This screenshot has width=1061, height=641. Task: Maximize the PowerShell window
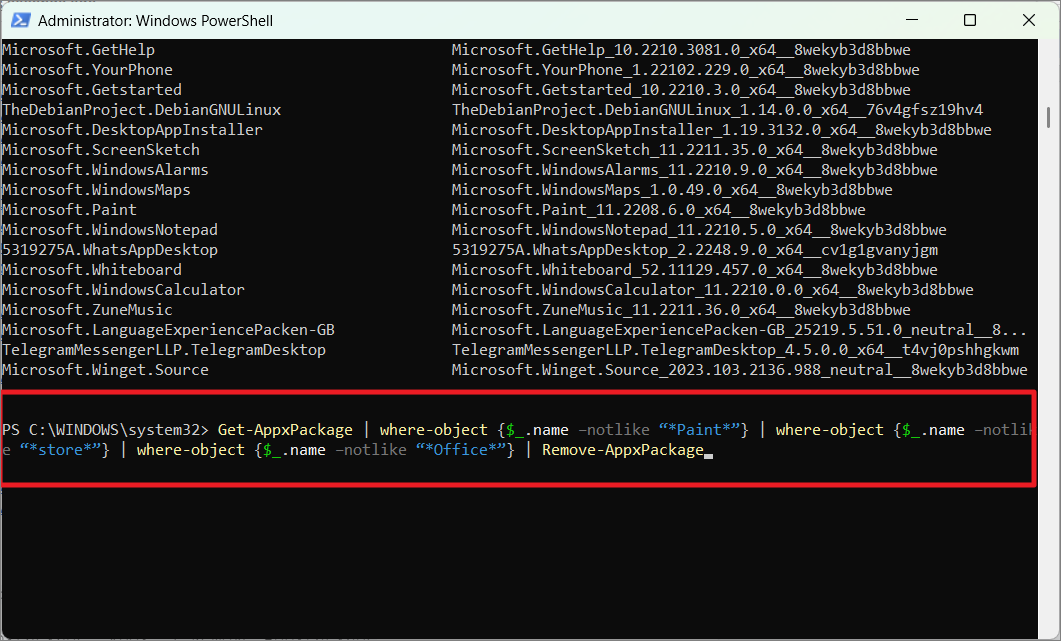pyautogui.click(x=970, y=20)
